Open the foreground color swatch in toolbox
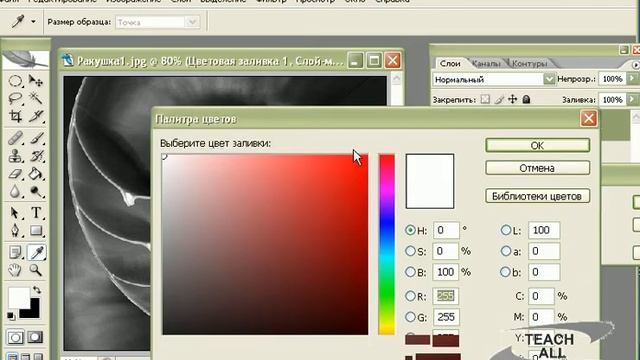 (x=19, y=298)
